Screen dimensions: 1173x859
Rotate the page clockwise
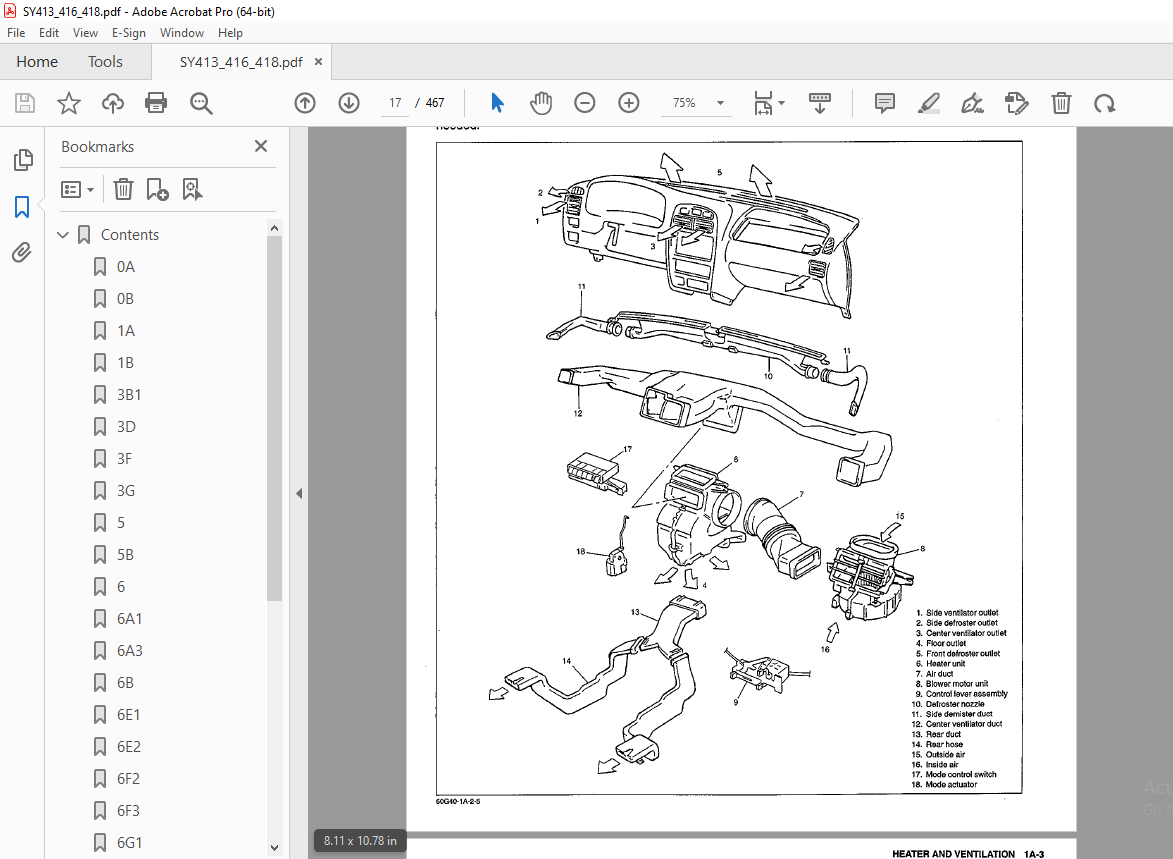pos(1104,103)
